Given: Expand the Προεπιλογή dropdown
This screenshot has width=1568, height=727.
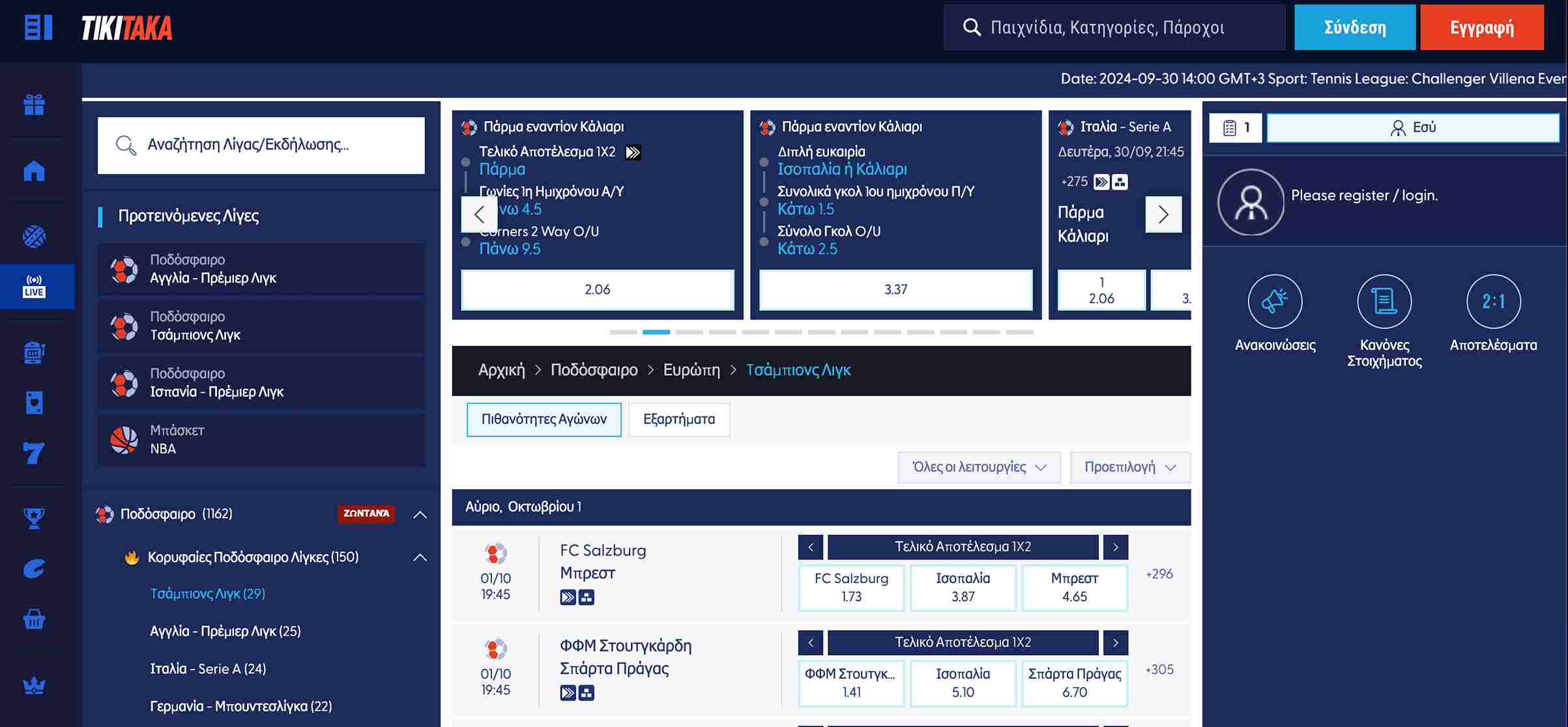Looking at the screenshot, I should (x=1130, y=467).
